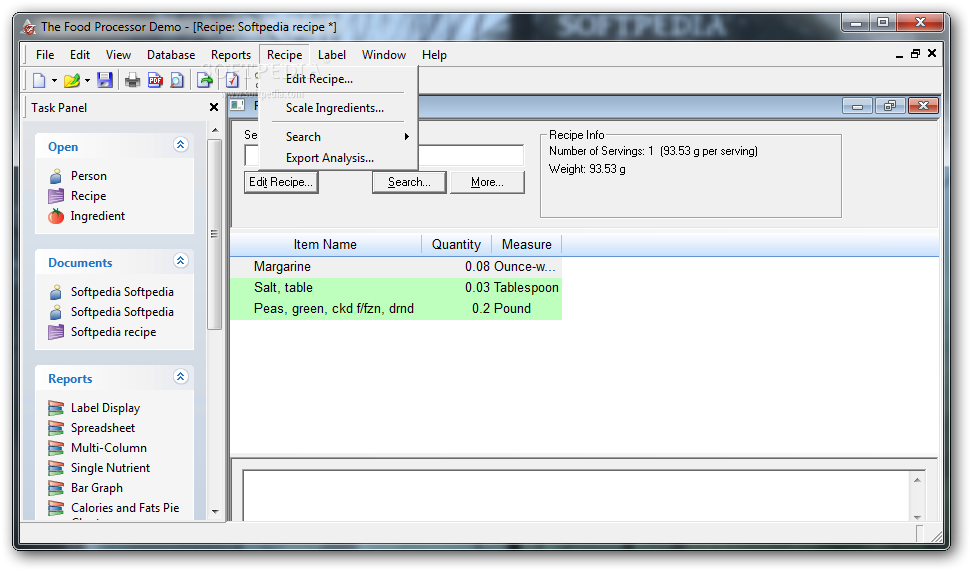This screenshot has height=571, width=971.
Task: Click the Open folder toolbar icon
Action: [72, 80]
